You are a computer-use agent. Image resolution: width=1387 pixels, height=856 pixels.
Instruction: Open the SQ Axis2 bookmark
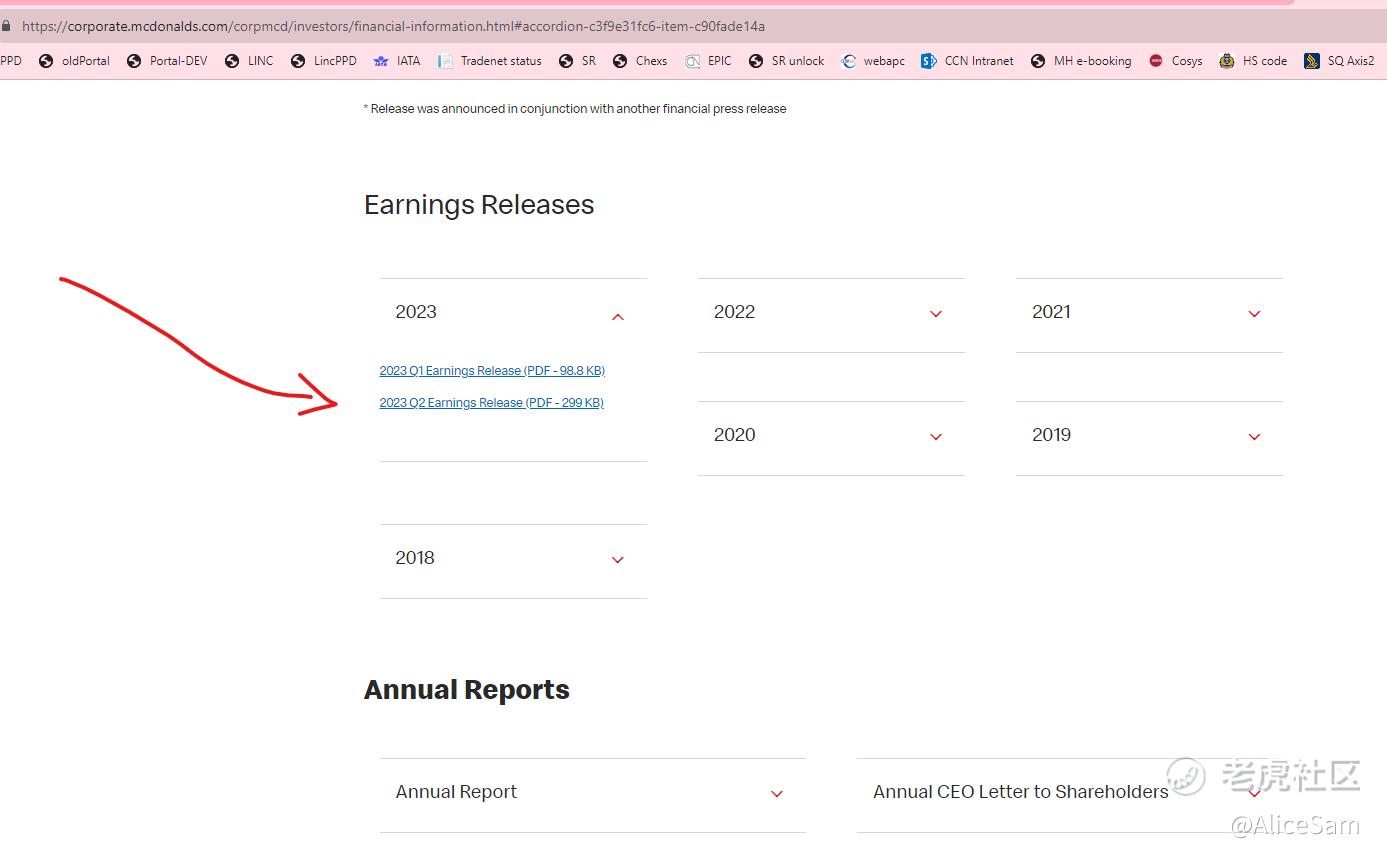coord(1339,61)
